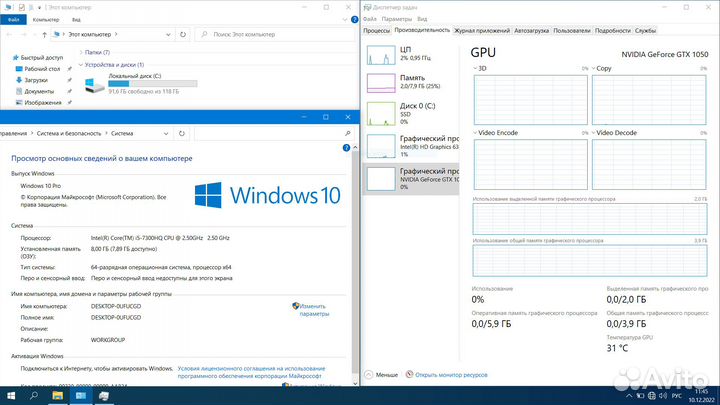Open taskbar search magnifier icon
Viewport: 720px width, 405px height.
36,396
